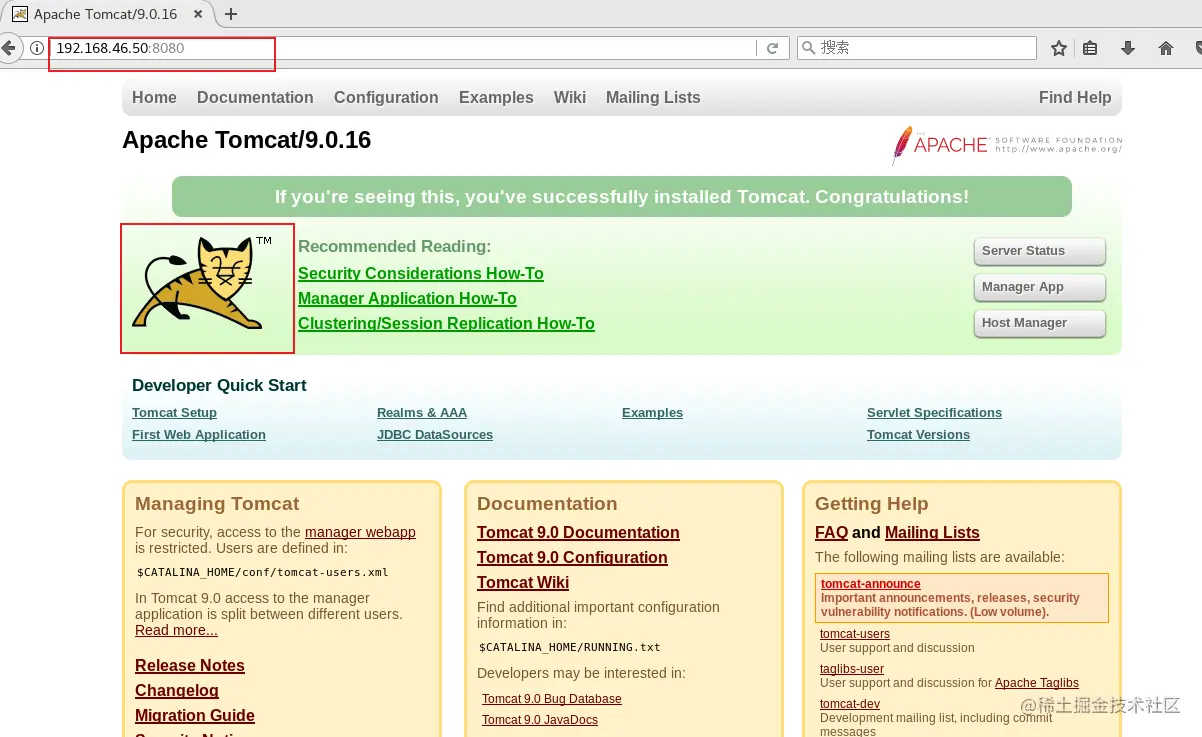Open the tomcat-announce mailing list link
The height and width of the screenshot is (737, 1202).
pyautogui.click(x=869, y=583)
